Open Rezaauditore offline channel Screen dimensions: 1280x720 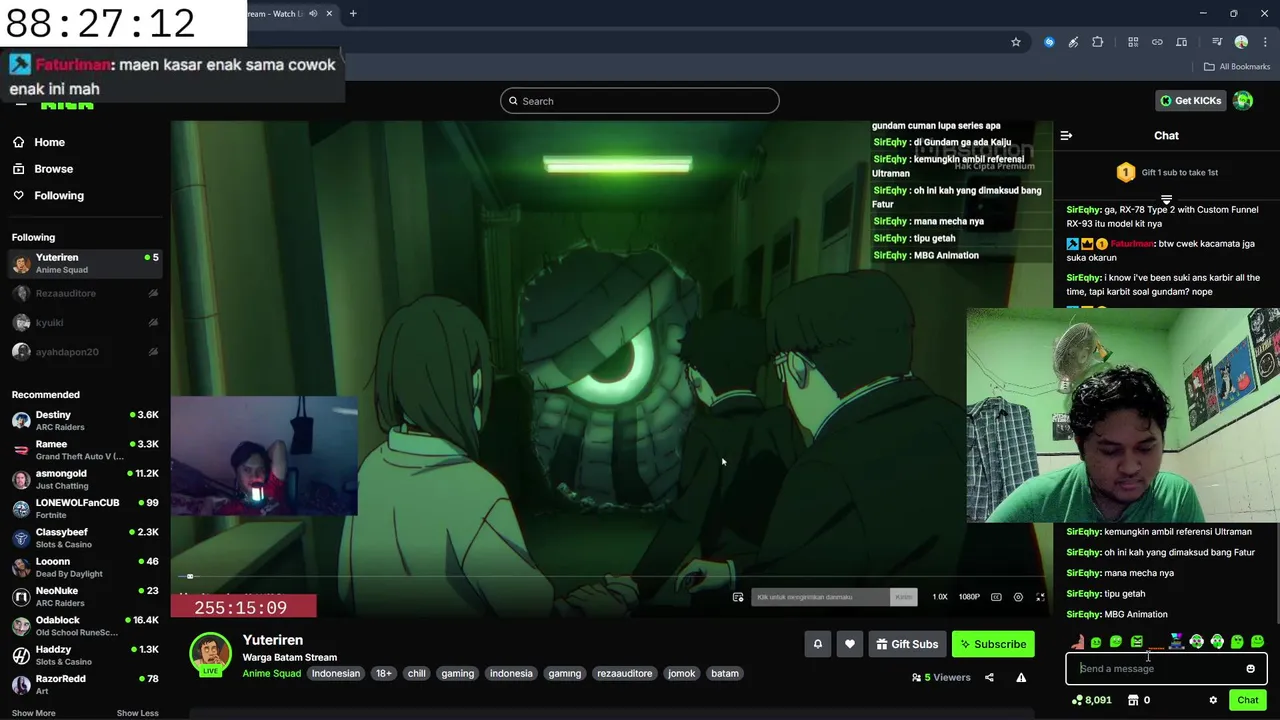point(85,293)
